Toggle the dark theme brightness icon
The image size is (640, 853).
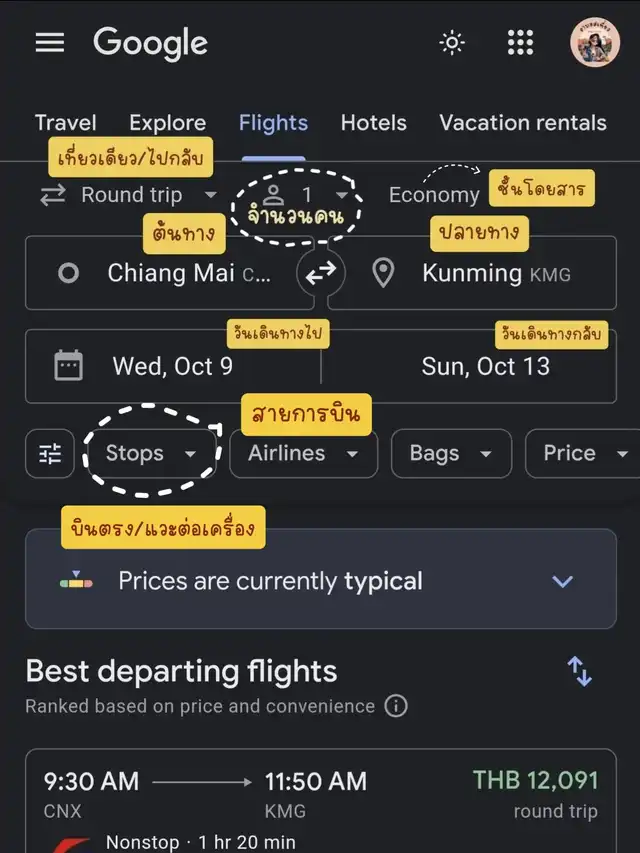click(x=452, y=43)
